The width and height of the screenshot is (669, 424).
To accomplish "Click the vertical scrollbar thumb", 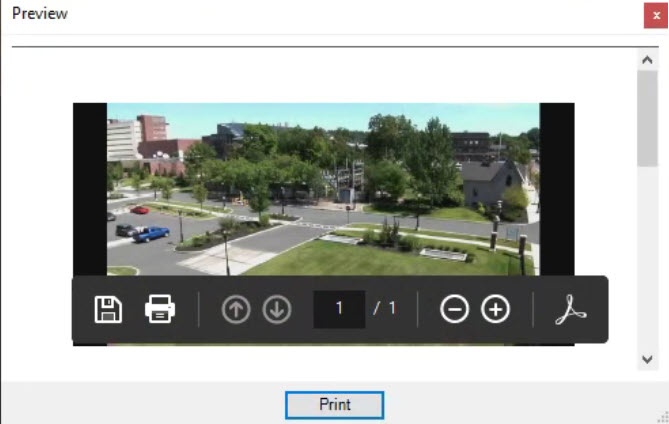I will pos(647,118).
